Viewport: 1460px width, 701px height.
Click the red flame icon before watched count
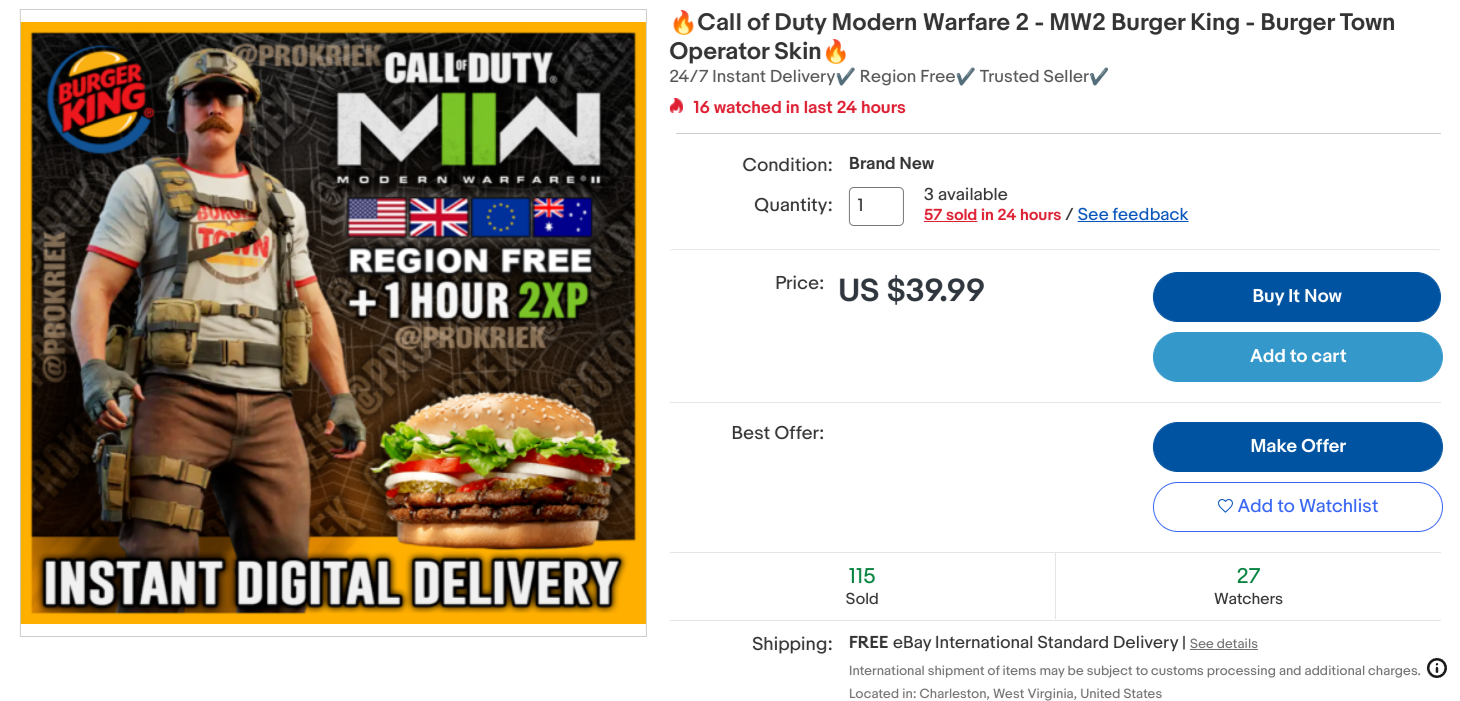tap(677, 106)
